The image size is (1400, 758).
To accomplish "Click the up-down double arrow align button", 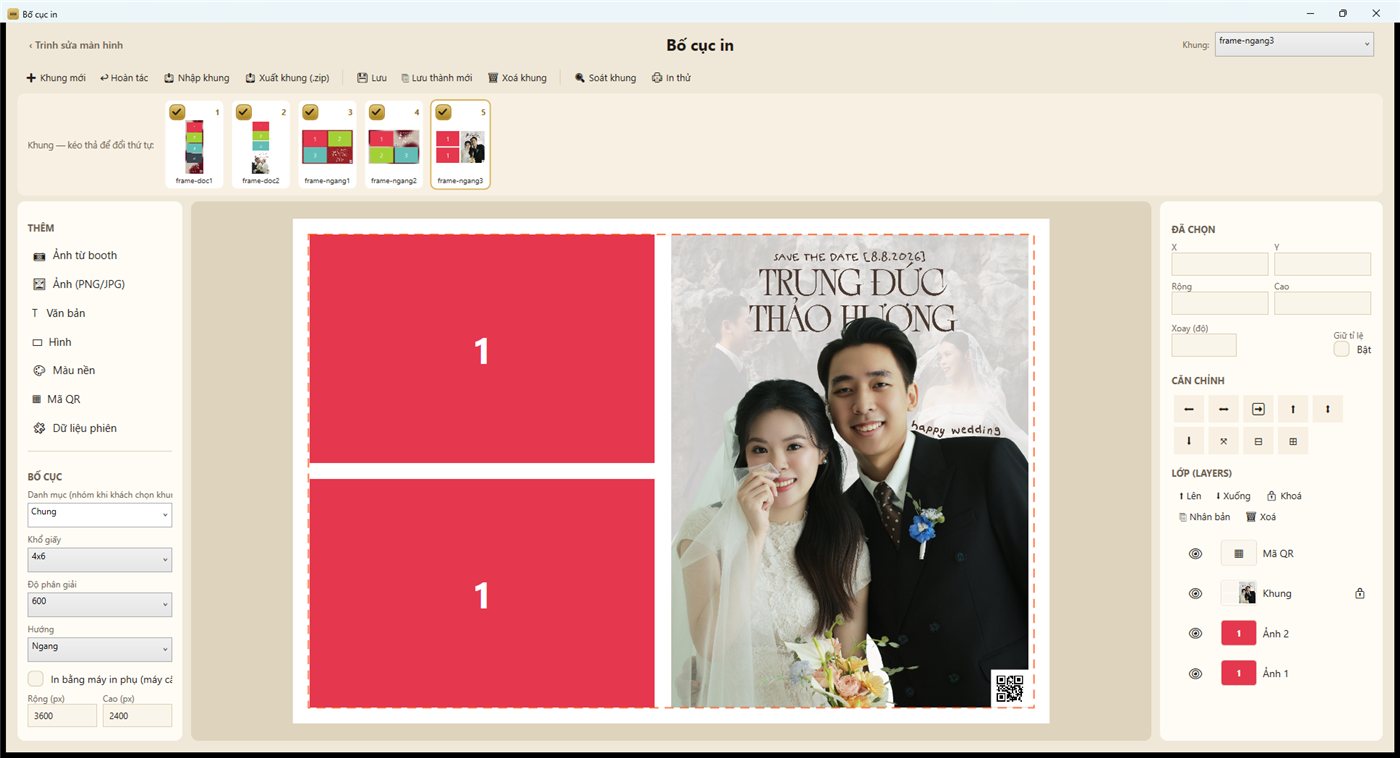I will pos(1328,409).
